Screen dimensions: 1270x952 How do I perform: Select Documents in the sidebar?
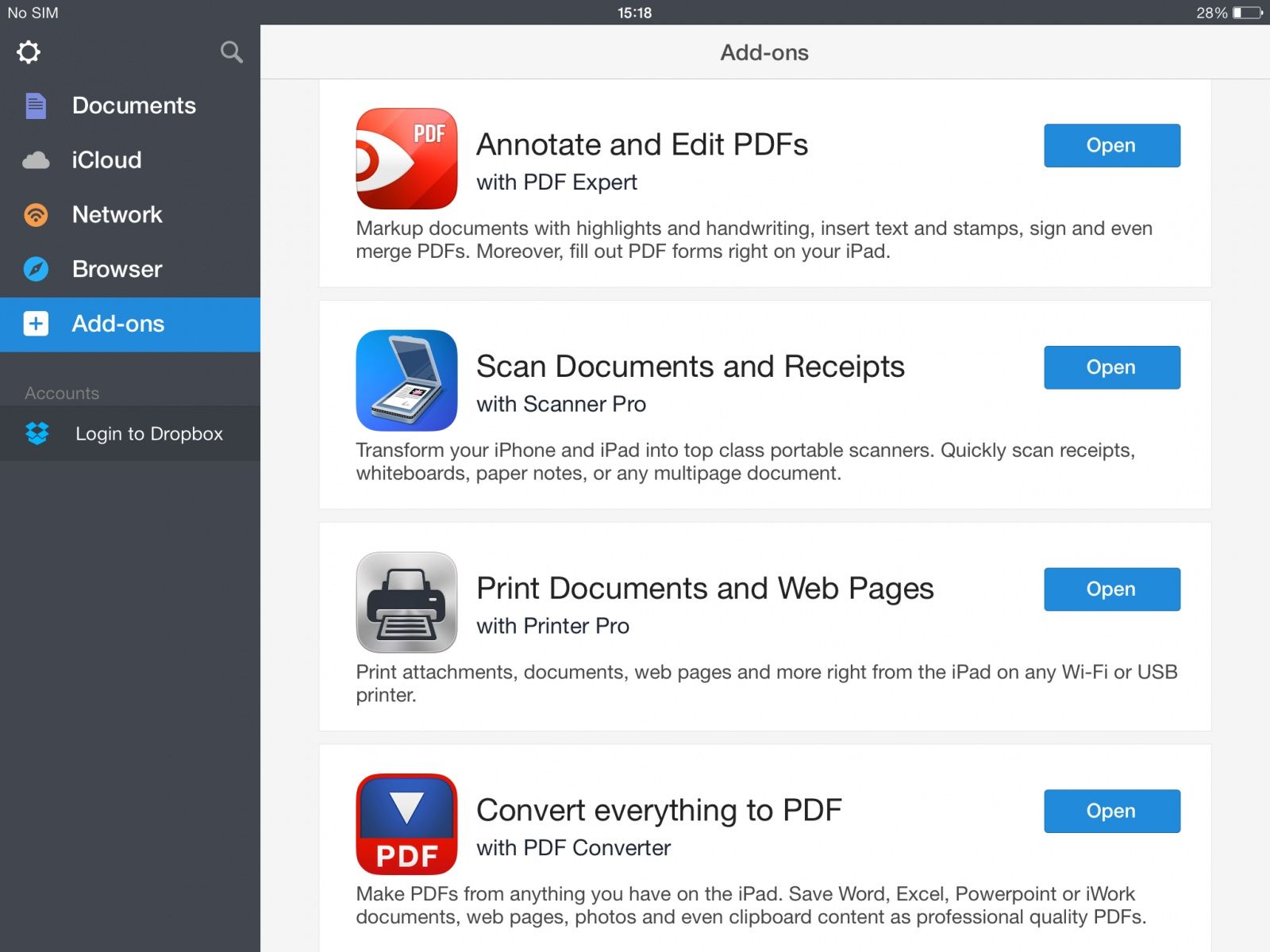[x=130, y=106]
